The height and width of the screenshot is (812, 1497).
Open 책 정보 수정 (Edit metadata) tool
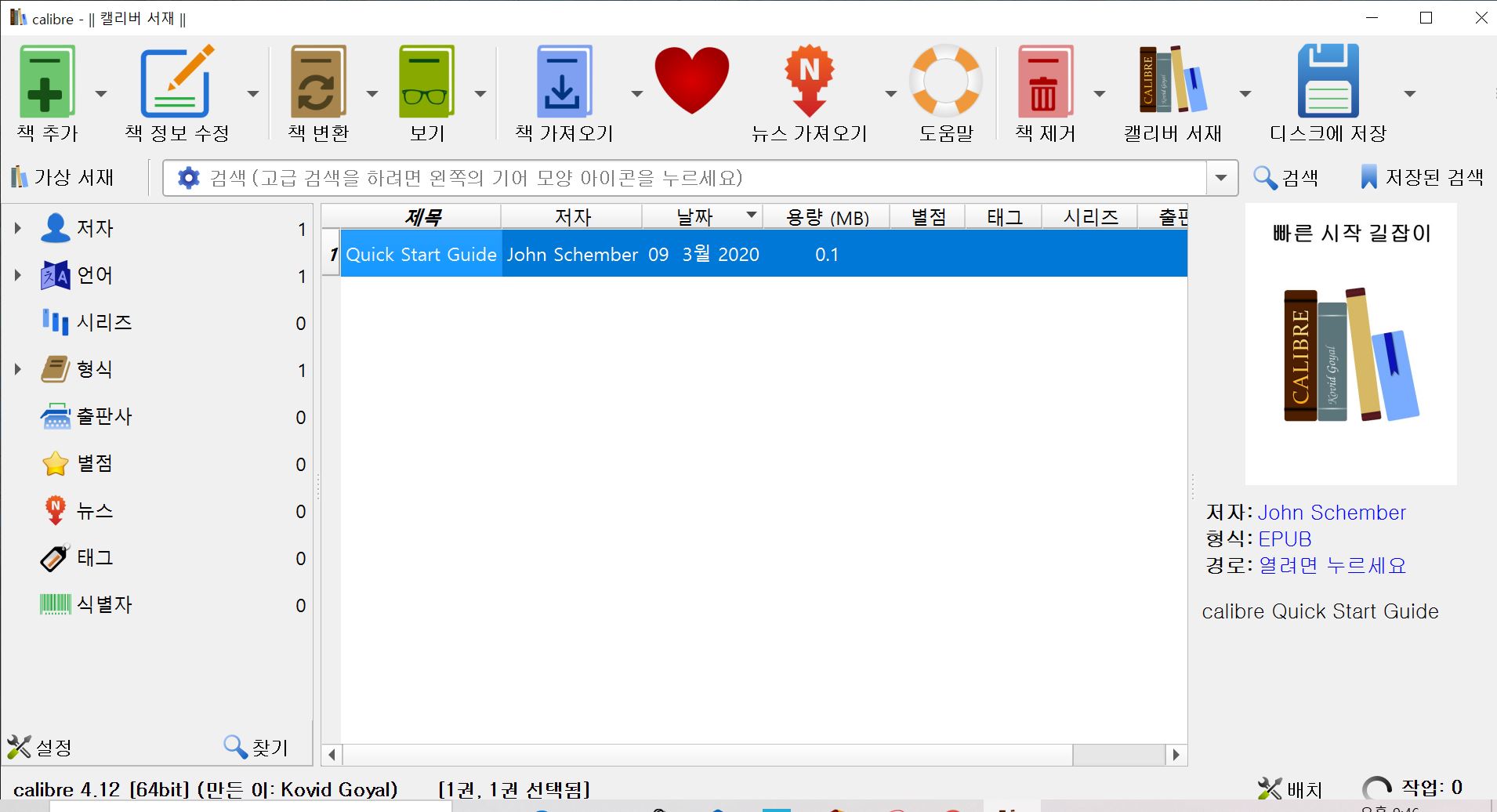[177, 82]
